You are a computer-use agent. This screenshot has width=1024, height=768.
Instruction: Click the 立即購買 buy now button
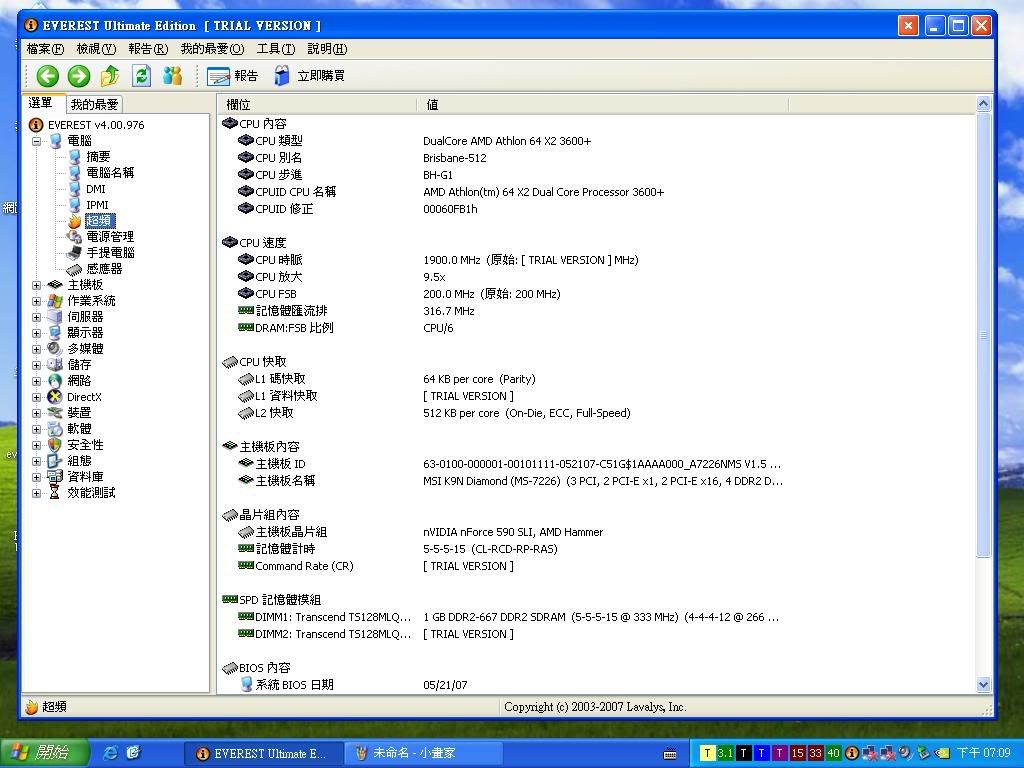310,76
